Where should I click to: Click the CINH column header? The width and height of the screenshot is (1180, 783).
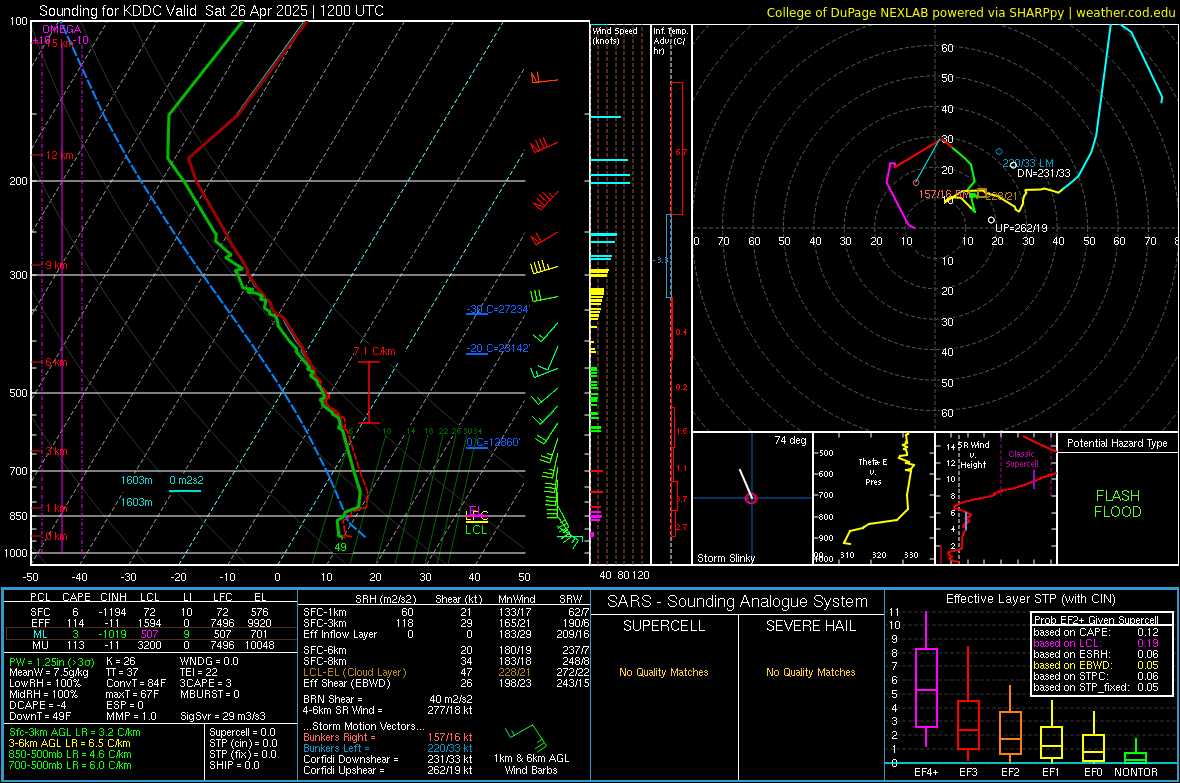[x=113, y=597]
